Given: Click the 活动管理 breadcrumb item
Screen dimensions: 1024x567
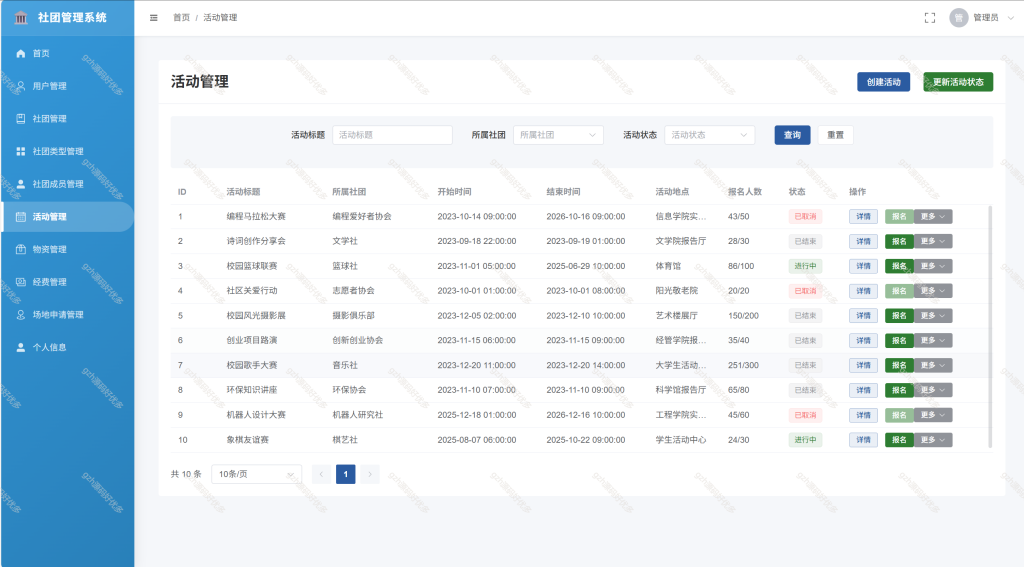Looking at the screenshot, I should [220, 18].
